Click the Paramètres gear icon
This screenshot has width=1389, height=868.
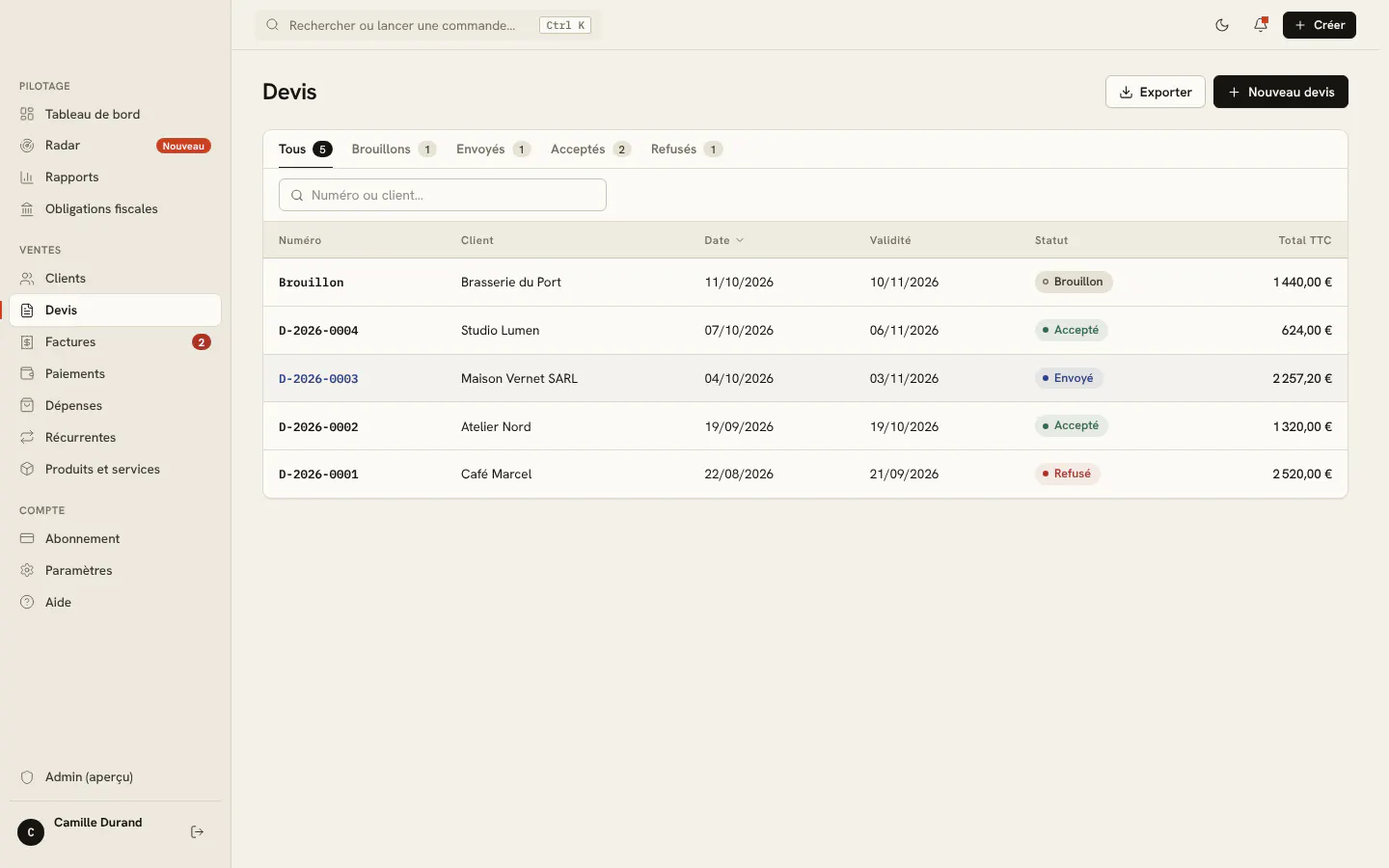(x=27, y=571)
